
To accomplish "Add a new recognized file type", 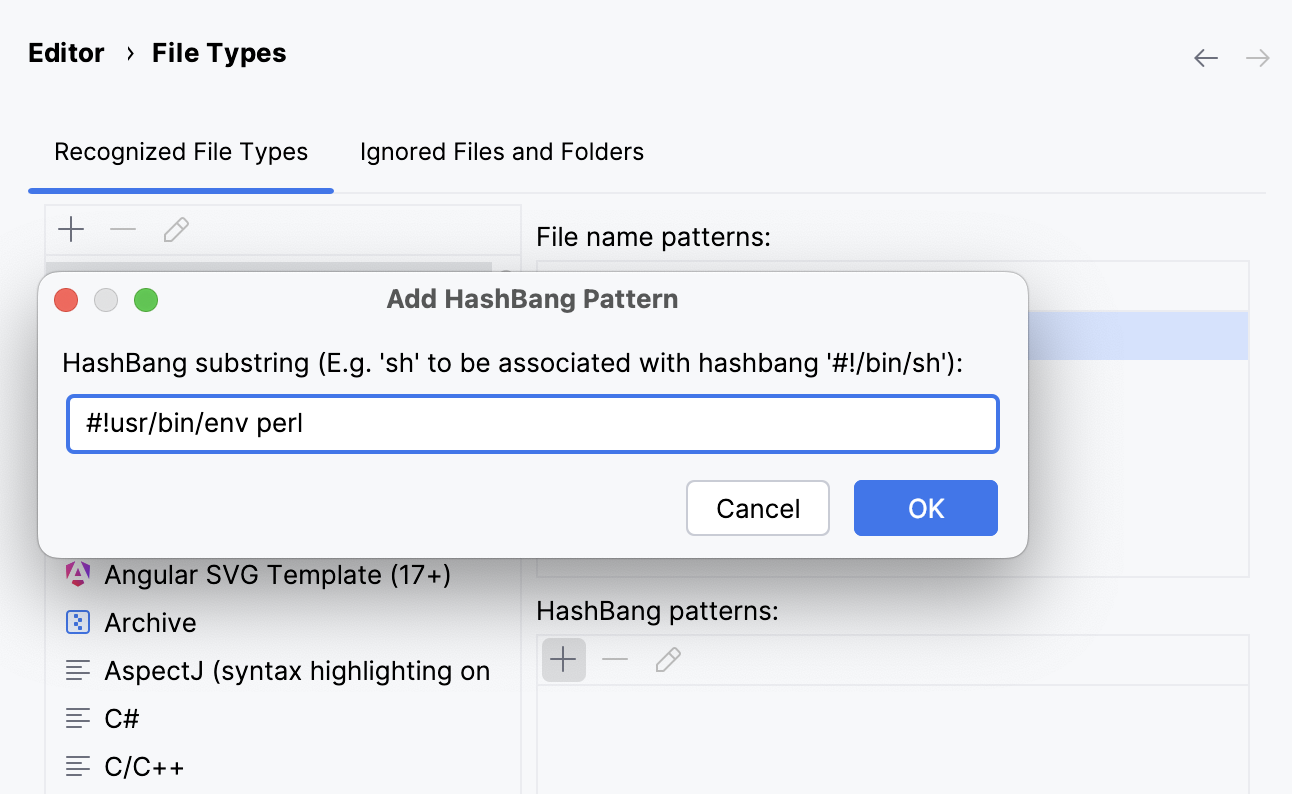I will point(70,229).
